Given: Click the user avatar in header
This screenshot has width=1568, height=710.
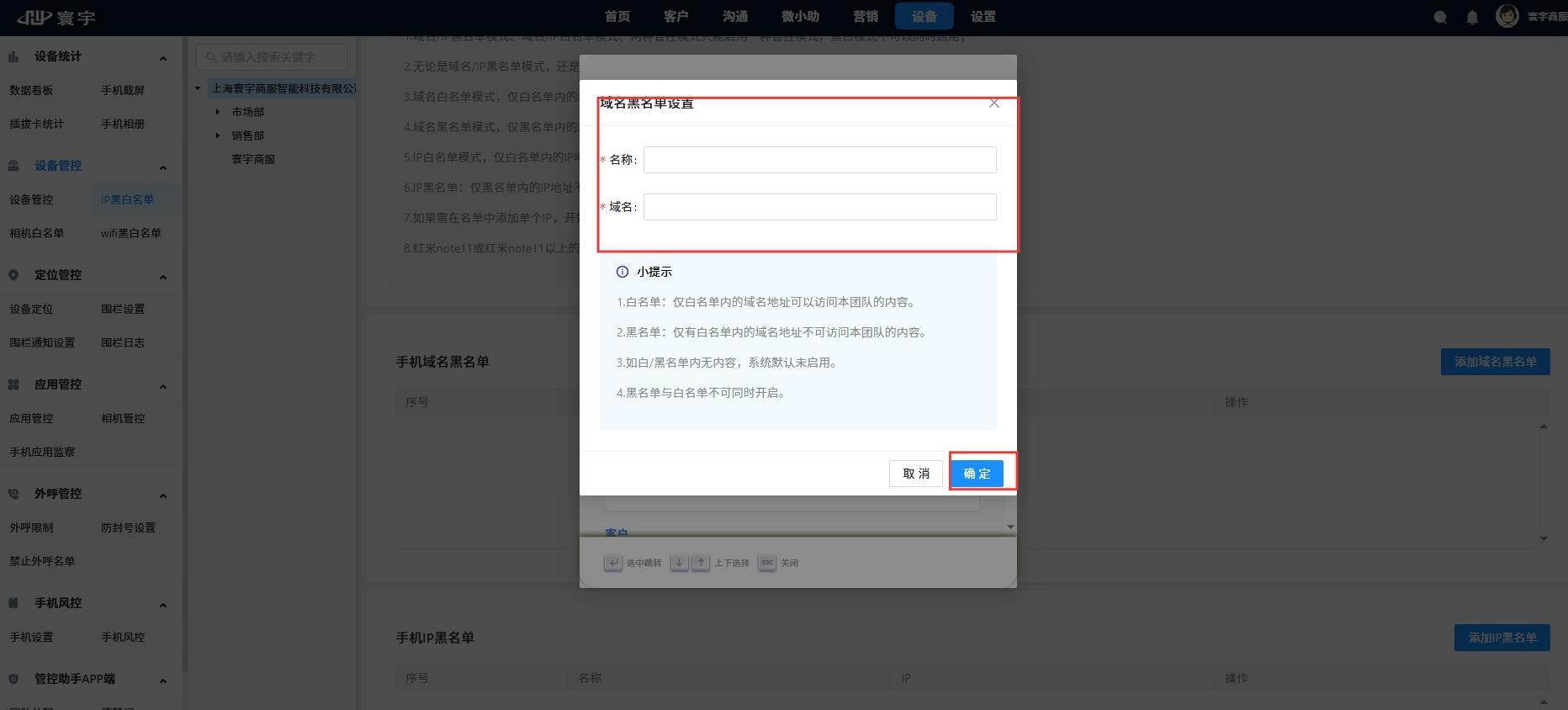Looking at the screenshot, I should click(x=1507, y=16).
